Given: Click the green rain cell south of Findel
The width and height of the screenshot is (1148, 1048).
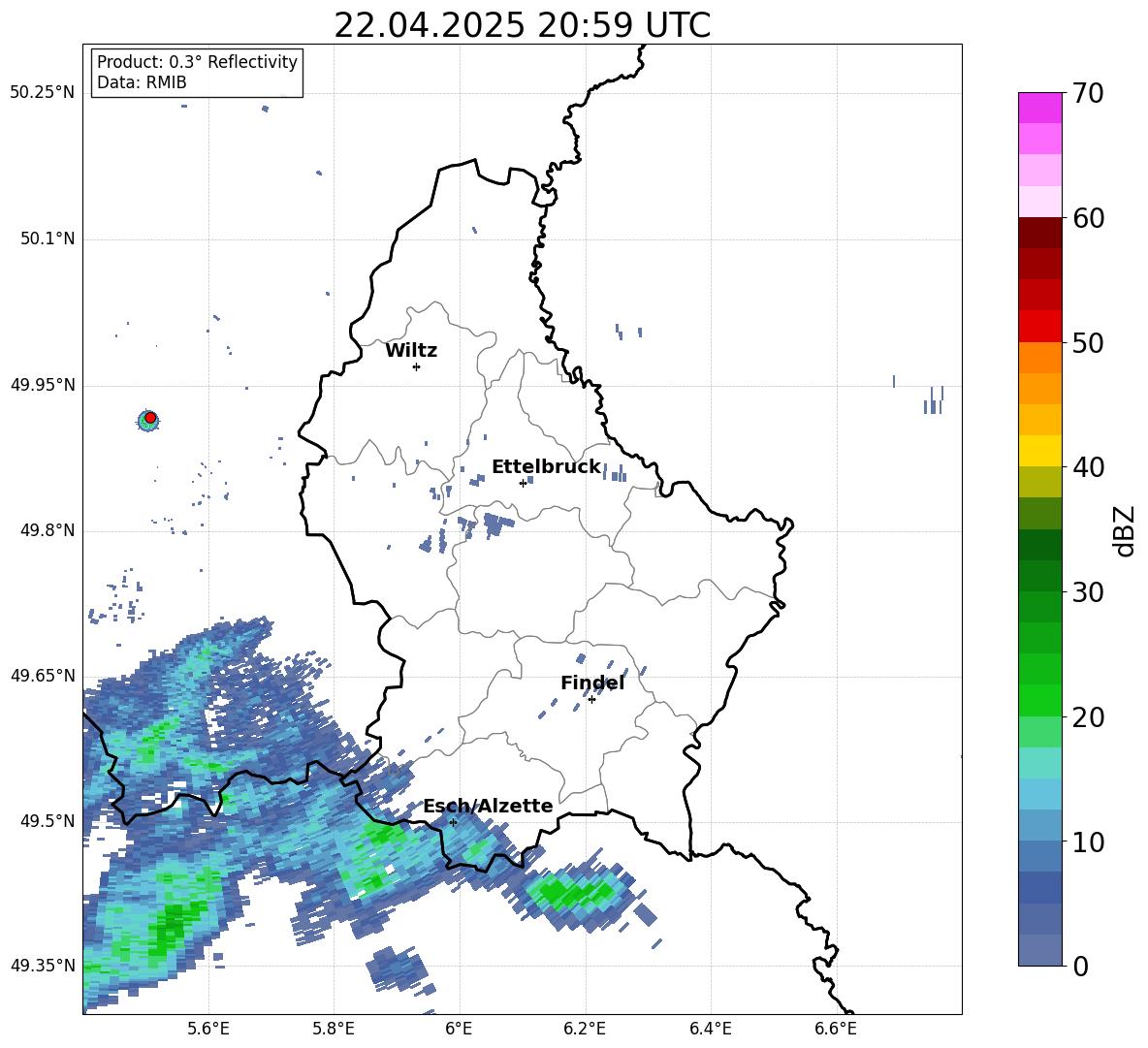Looking at the screenshot, I should pos(575,891).
